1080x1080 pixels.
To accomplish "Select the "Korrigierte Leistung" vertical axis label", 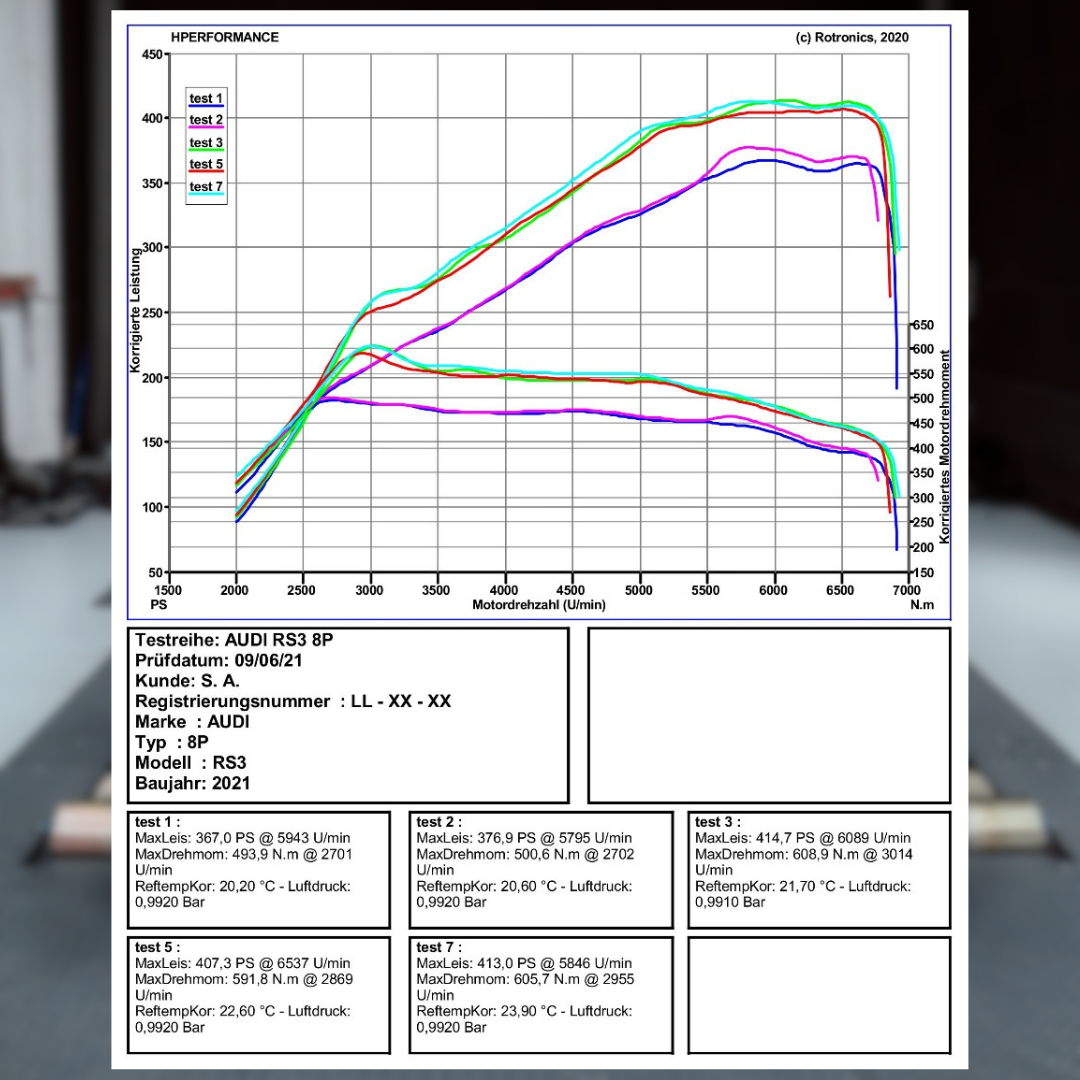I will pos(135,312).
